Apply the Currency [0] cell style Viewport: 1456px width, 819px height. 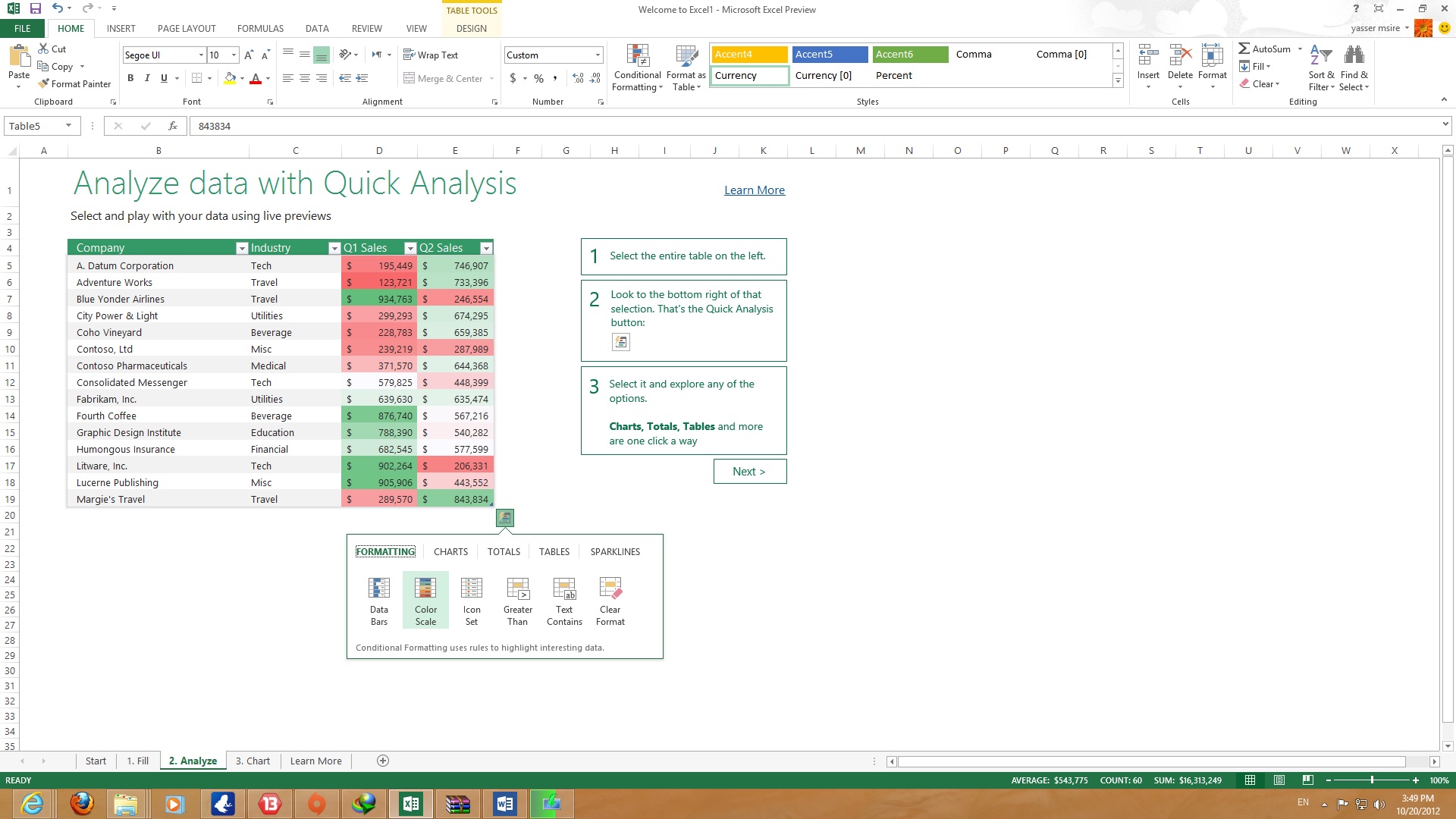point(830,75)
